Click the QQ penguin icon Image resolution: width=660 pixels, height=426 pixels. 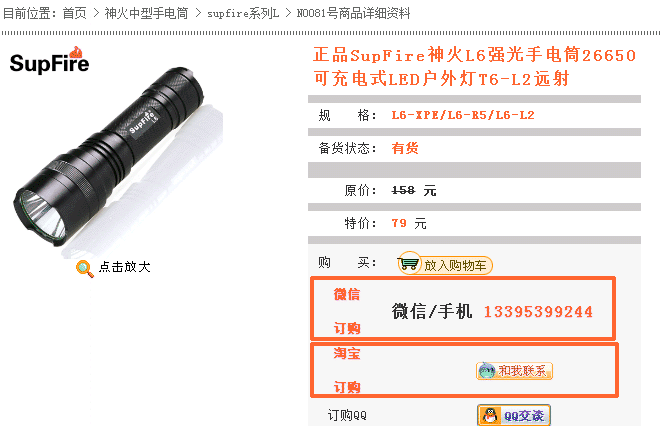(489, 416)
